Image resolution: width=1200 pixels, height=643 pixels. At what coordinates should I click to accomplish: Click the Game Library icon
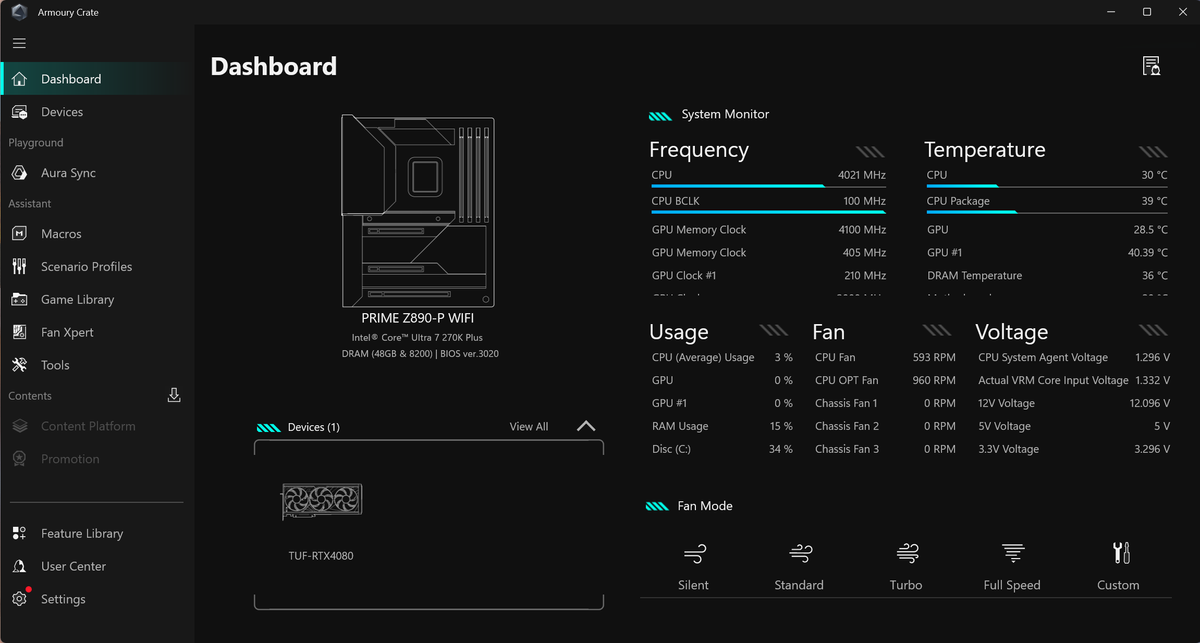coord(20,300)
